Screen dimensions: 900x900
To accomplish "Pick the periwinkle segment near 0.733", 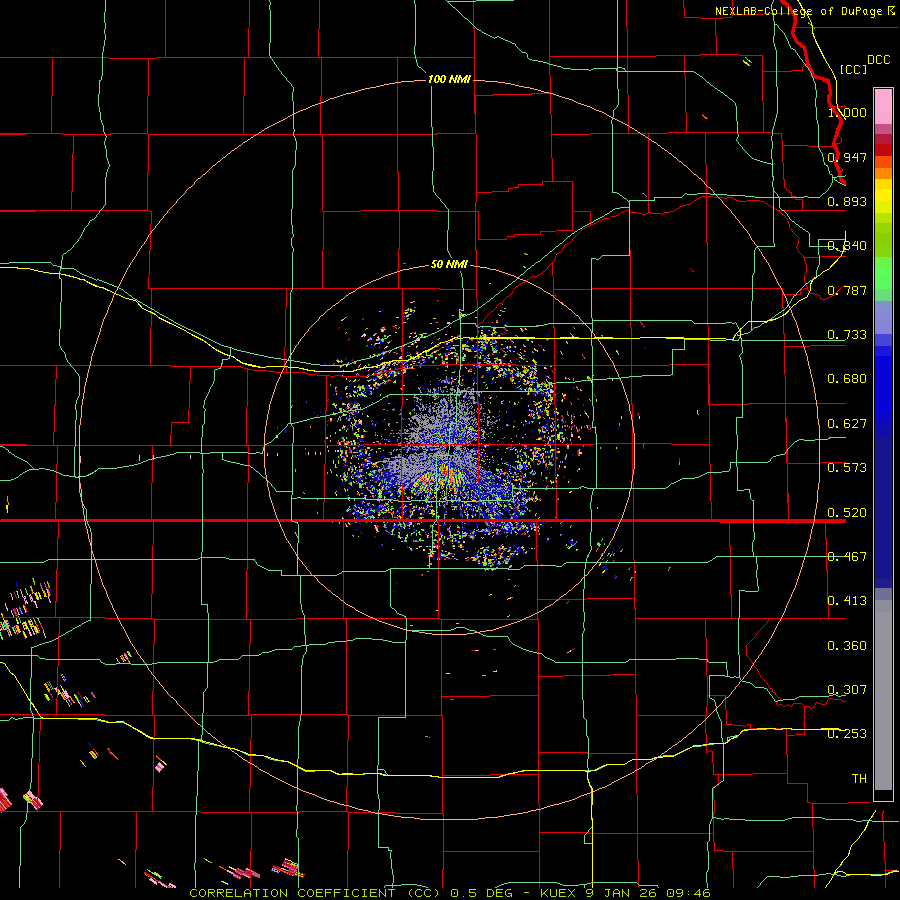I will [883, 317].
